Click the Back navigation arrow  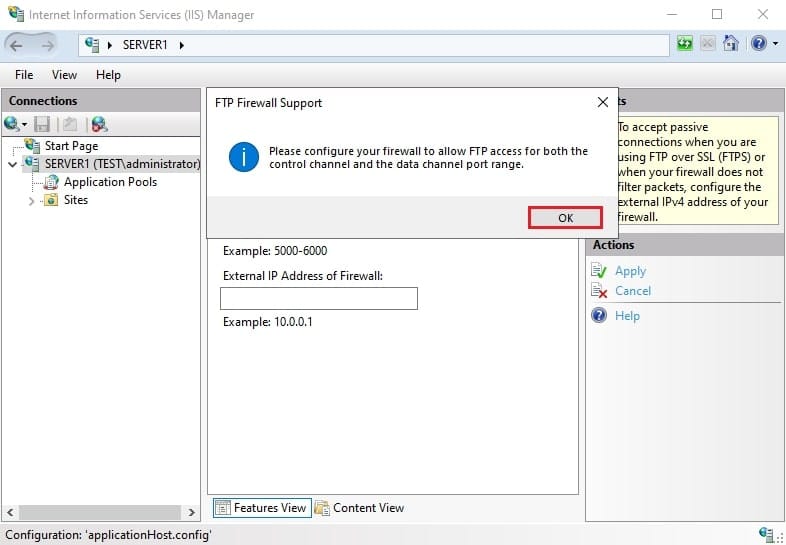pyautogui.click(x=16, y=46)
